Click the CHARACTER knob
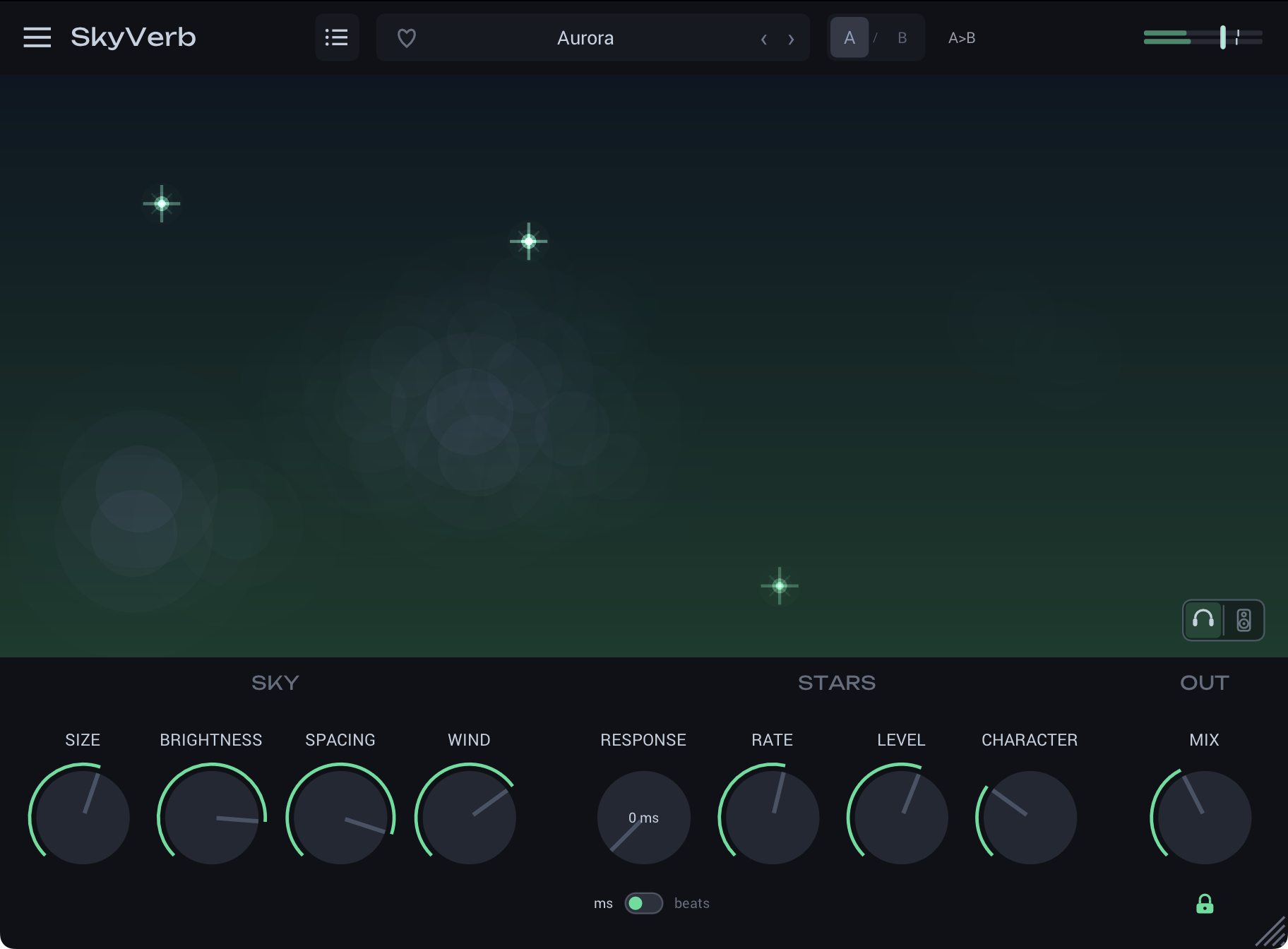Screen dimensions: 1288x949 [1030, 818]
